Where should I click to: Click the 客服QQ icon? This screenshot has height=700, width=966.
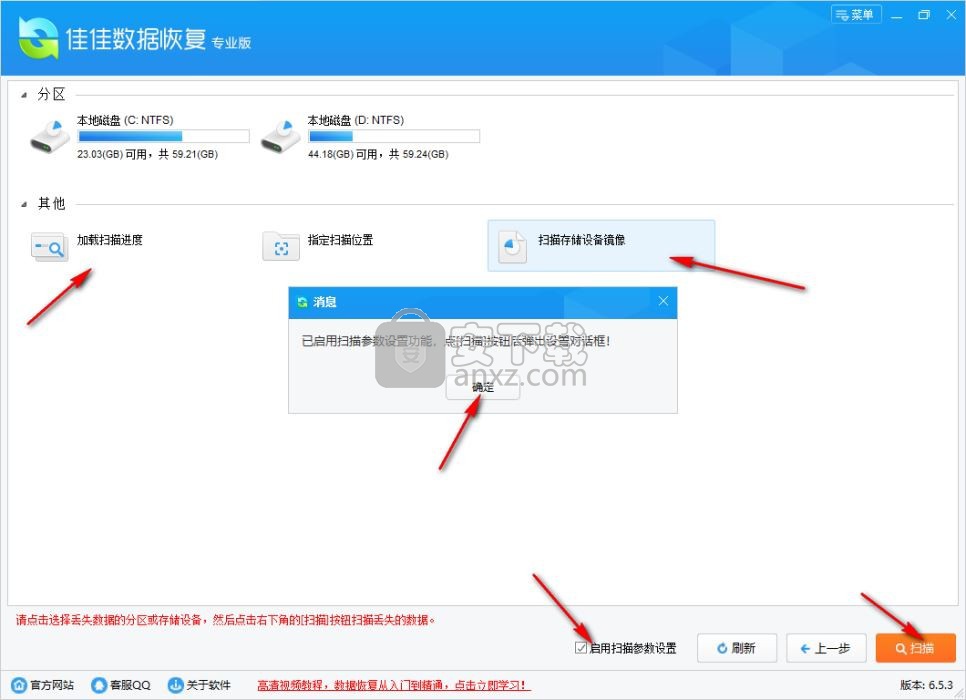tap(99, 685)
